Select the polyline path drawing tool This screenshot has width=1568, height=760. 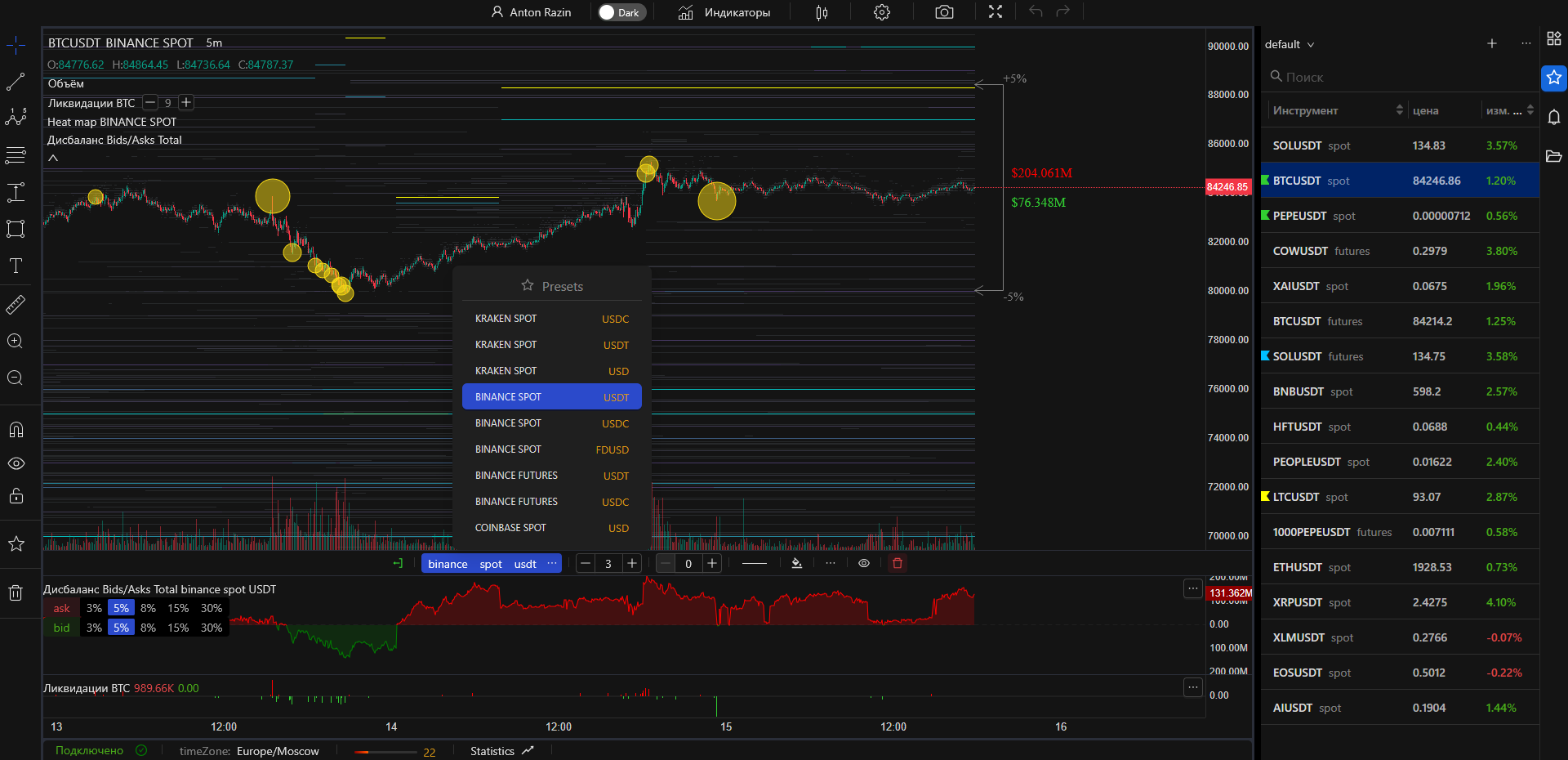(x=16, y=117)
